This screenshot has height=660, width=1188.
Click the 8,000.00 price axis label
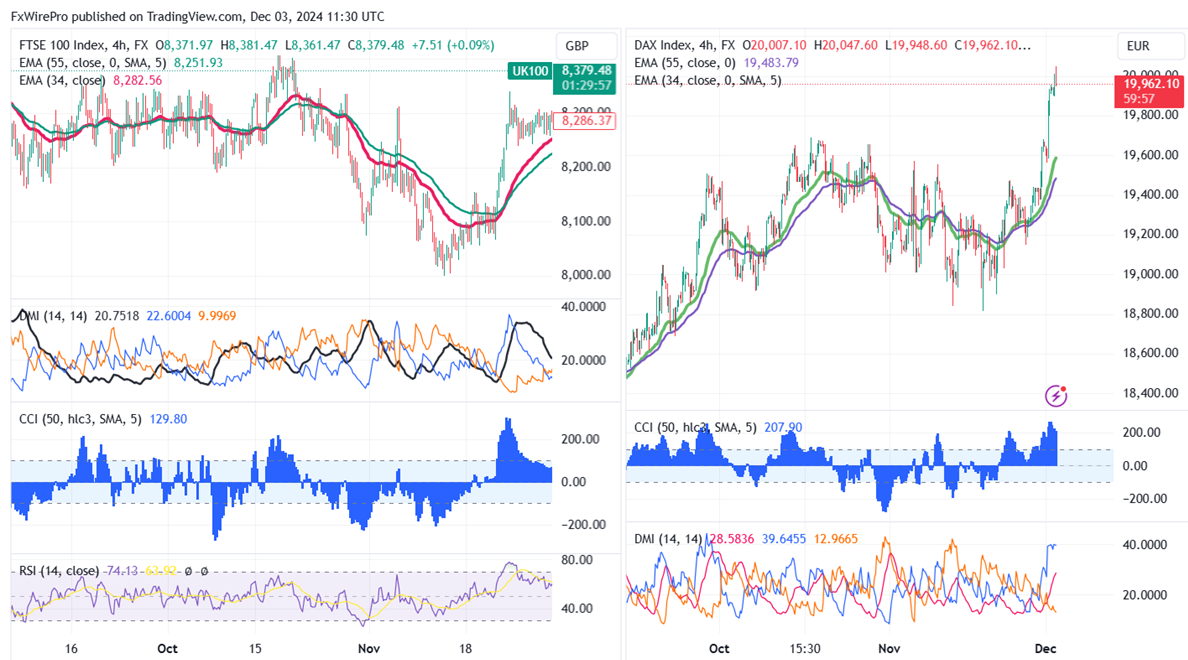586,275
